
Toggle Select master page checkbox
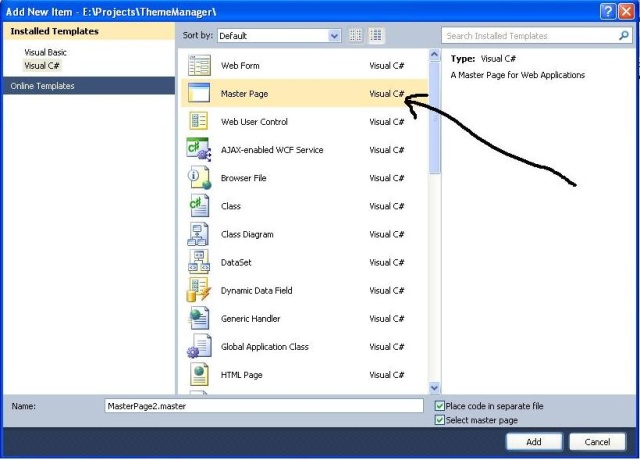(440, 420)
